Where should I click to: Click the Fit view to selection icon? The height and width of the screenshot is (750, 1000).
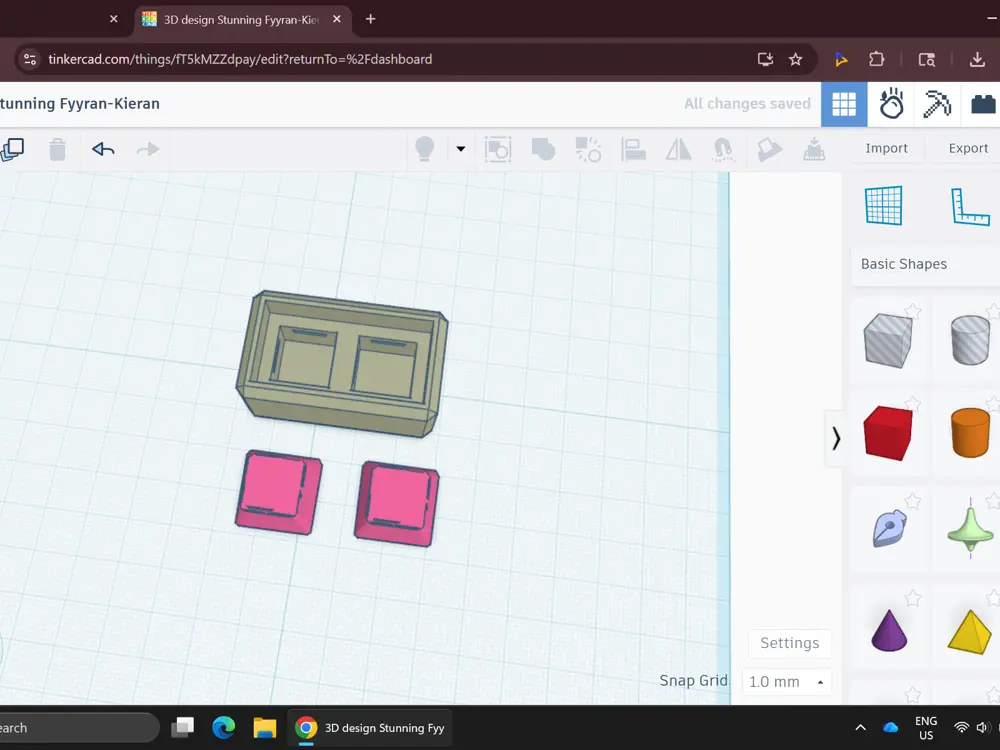497,149
